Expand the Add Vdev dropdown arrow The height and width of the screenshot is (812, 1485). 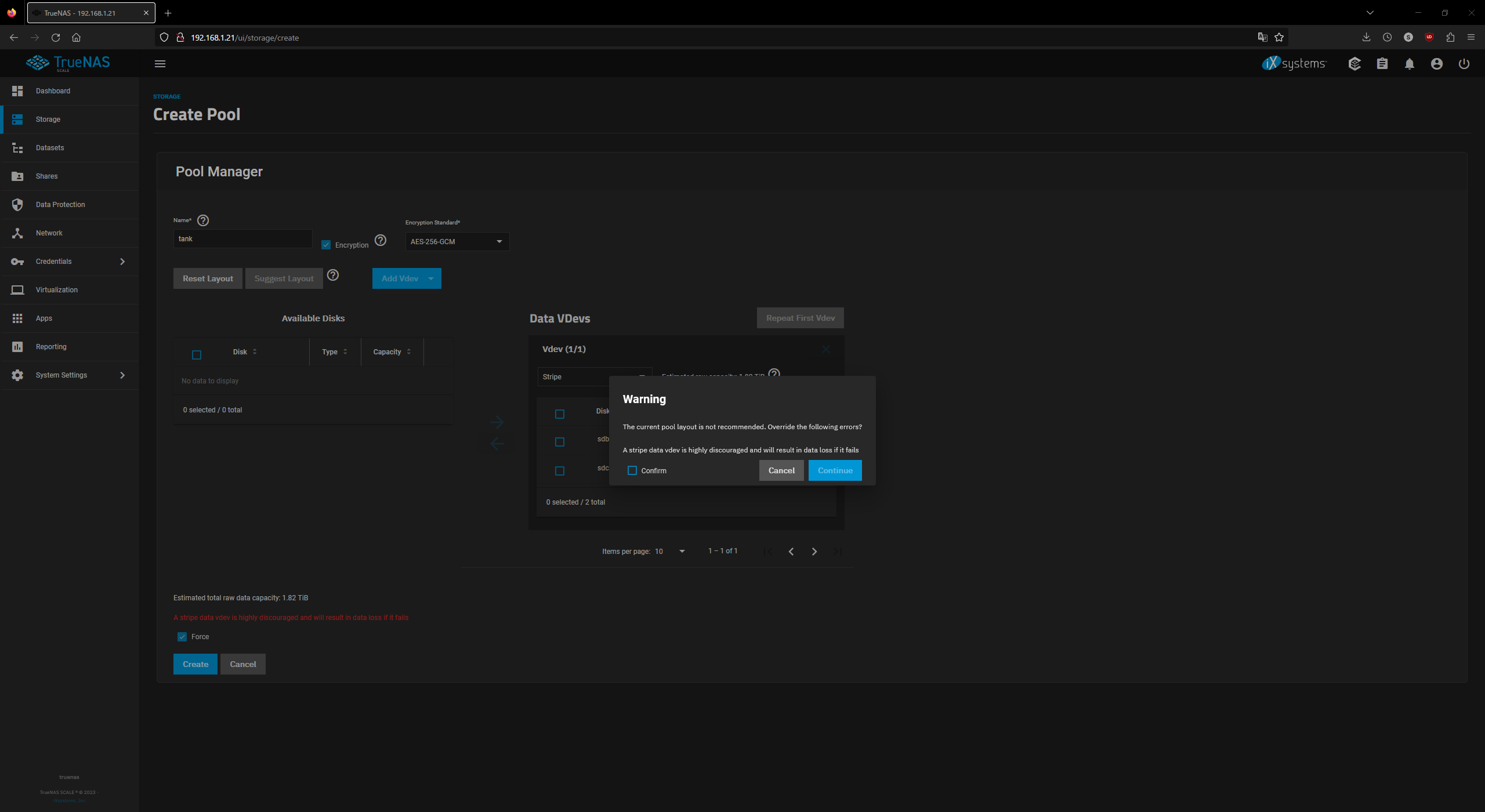tap(430, 278)
